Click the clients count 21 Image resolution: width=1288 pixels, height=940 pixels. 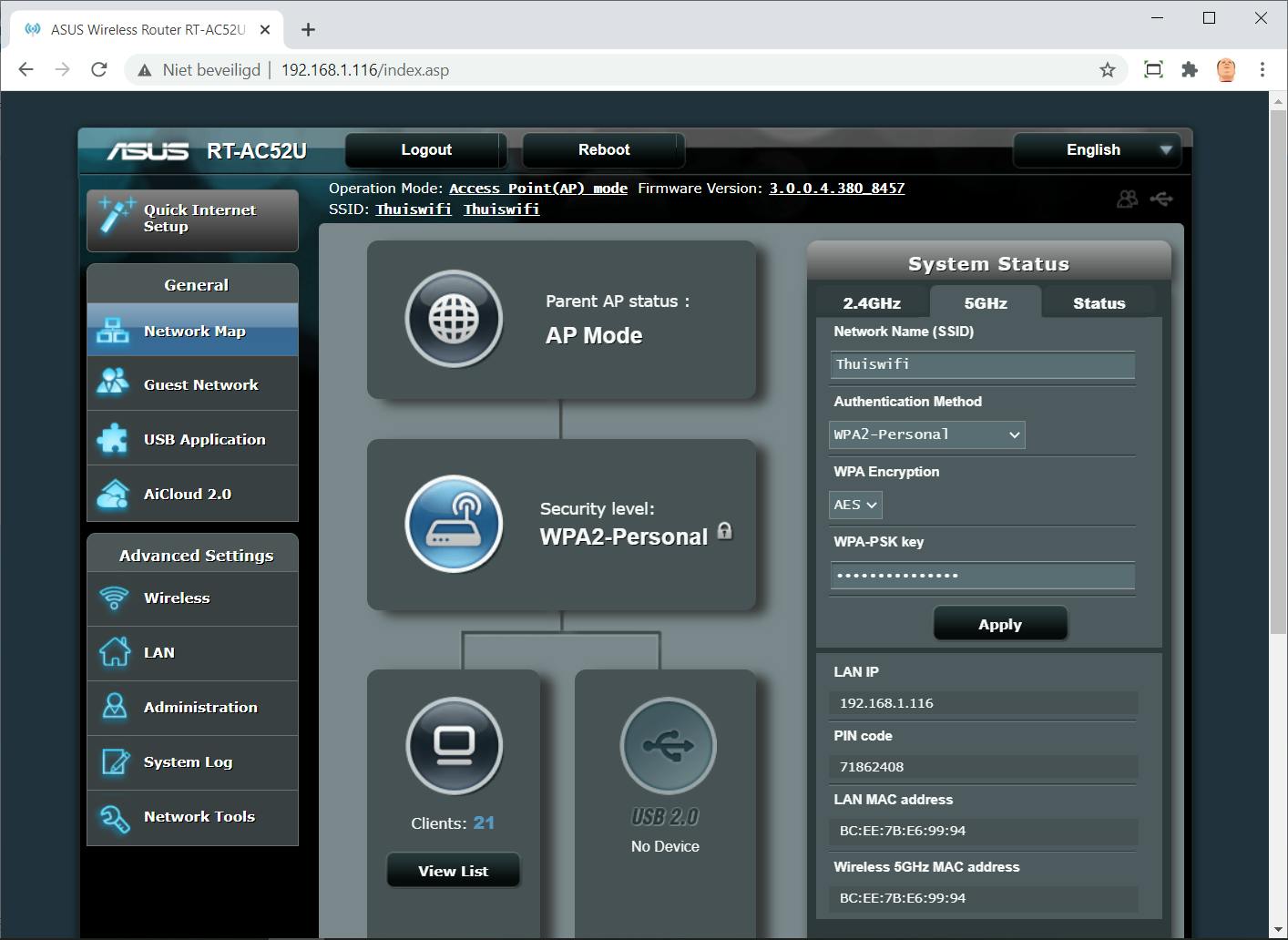[484, 822]
